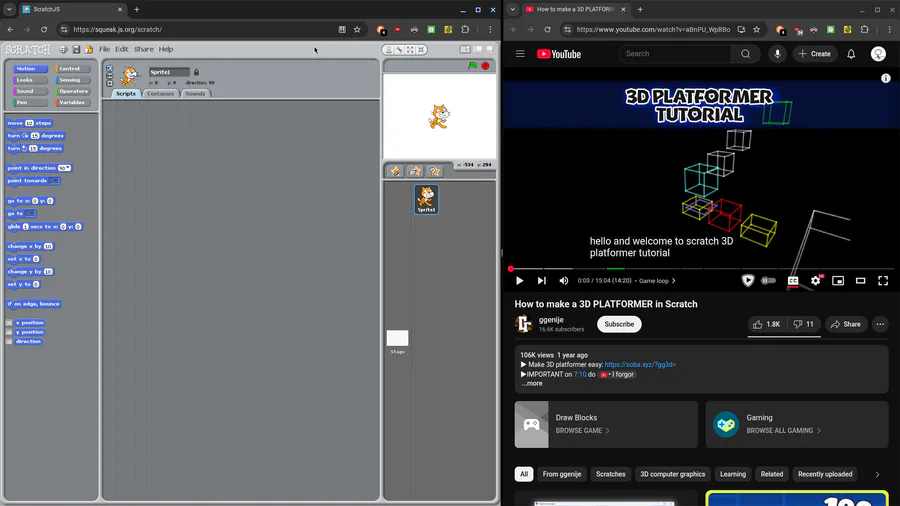900x506 pixels.
Task: Open the go to target dropdown
Action: [x=30, y=213]
